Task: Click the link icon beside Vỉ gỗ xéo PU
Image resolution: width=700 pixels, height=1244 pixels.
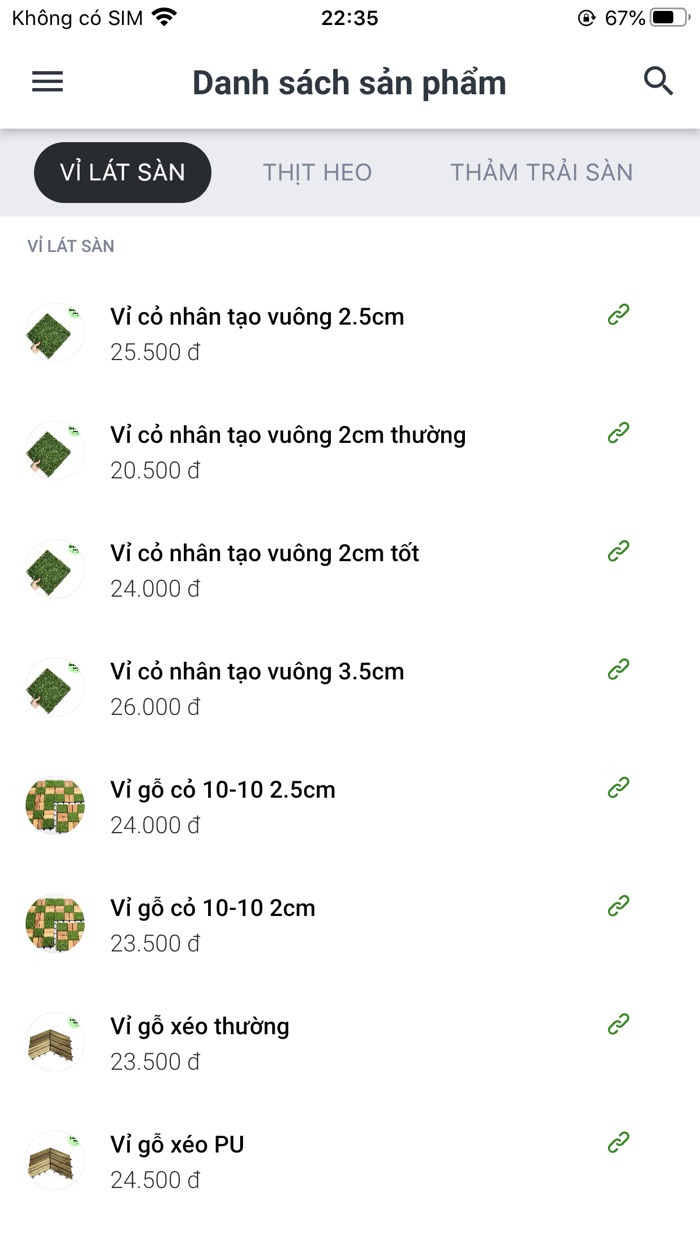Action: (618, 1140)
